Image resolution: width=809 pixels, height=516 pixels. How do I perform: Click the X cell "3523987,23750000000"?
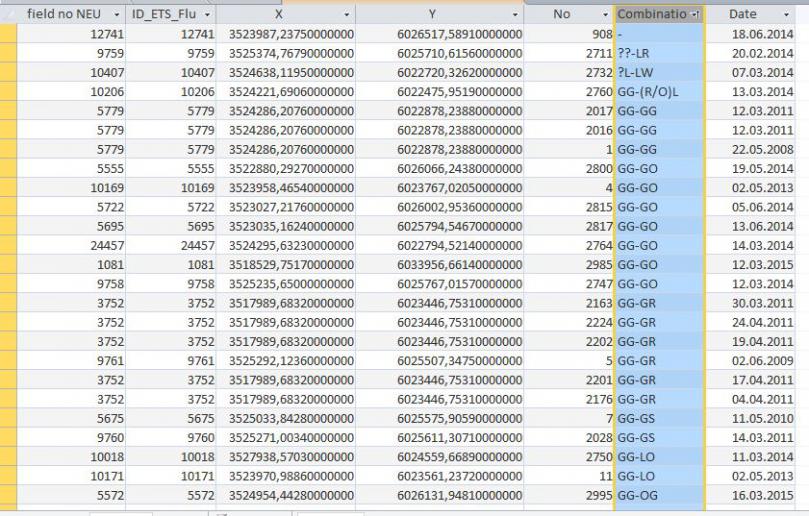tap(286, 34)
